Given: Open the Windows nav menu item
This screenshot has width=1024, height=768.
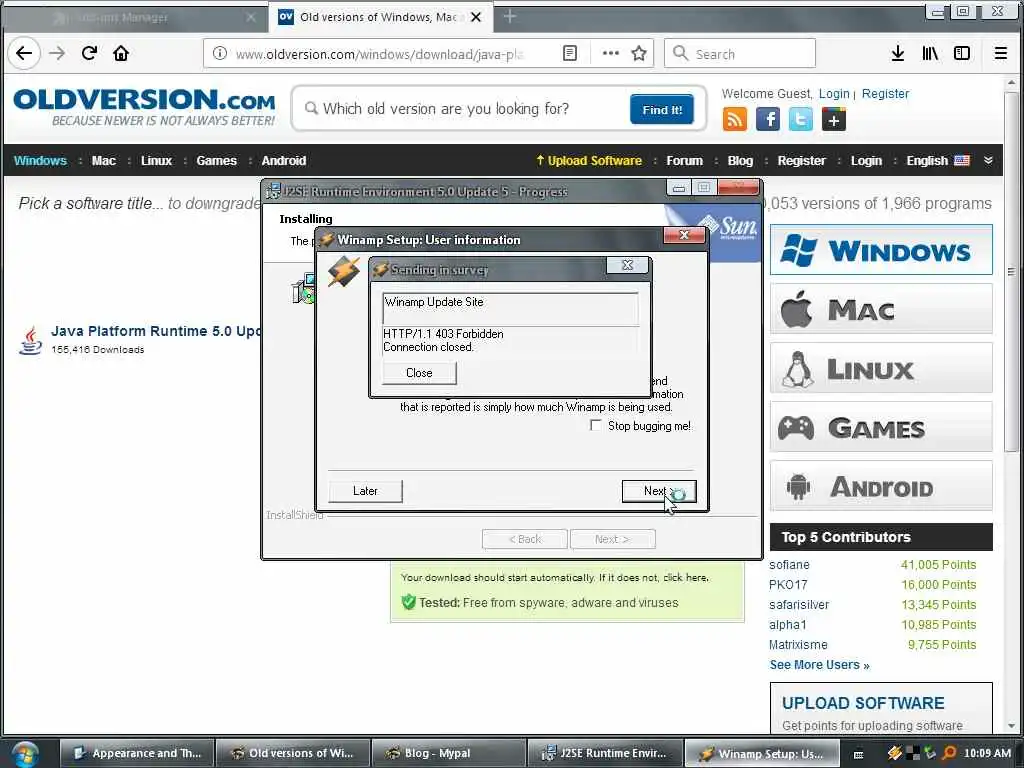Looking at the screenshot, I should coord(40,161).
